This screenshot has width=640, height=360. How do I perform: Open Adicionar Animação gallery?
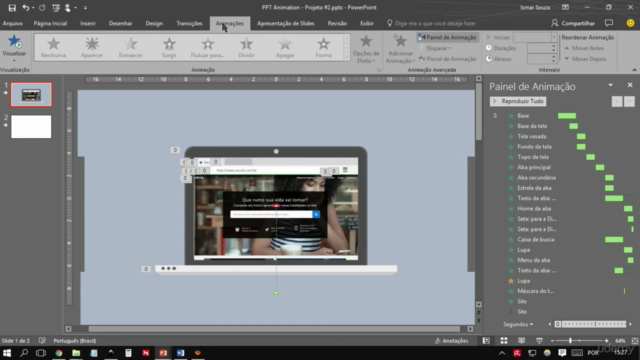point(400,49)
